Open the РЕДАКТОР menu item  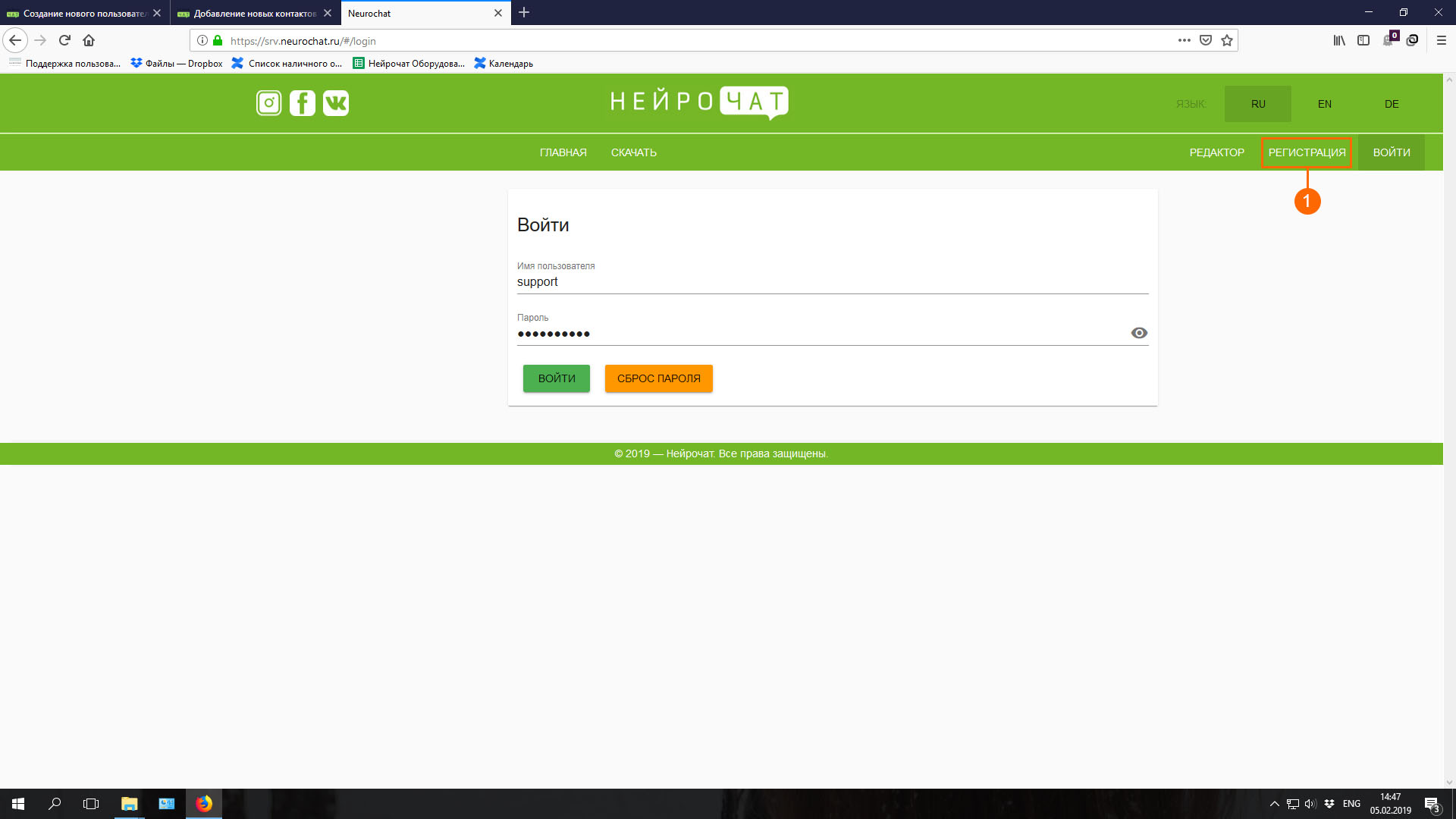1216,152
